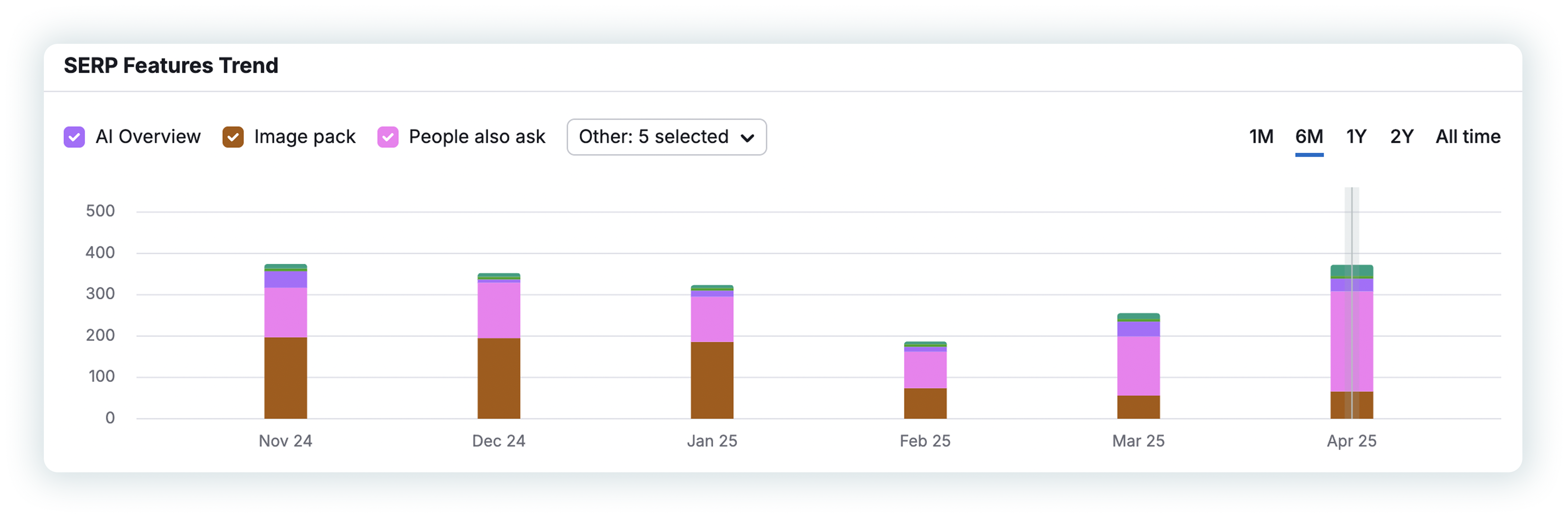Uncheck the AI Overview checkbox
This screenshot has height=518, width=1568.
point(74,137)
